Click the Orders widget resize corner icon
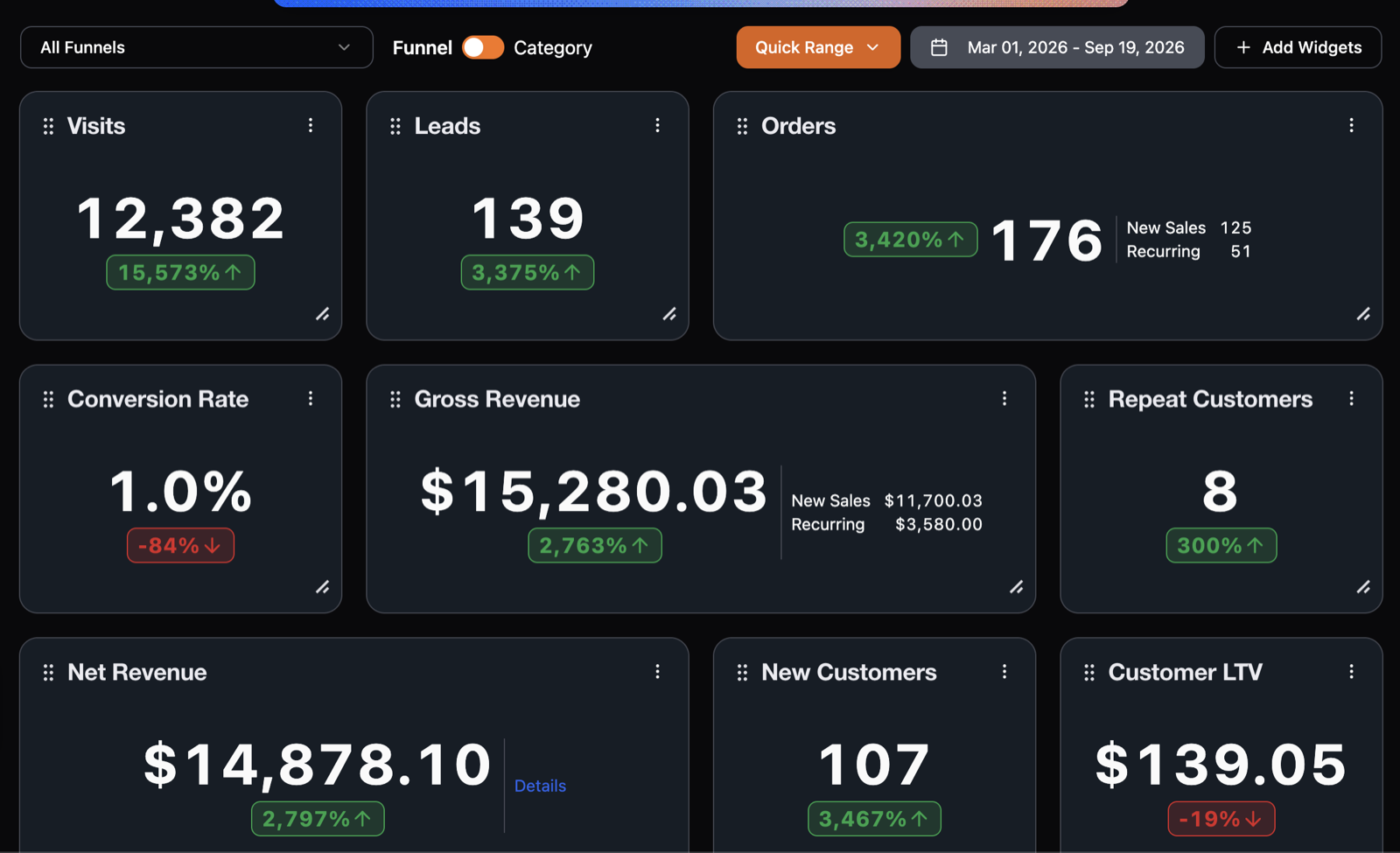The image size is (1400, 853). (x=1363, y=314)
